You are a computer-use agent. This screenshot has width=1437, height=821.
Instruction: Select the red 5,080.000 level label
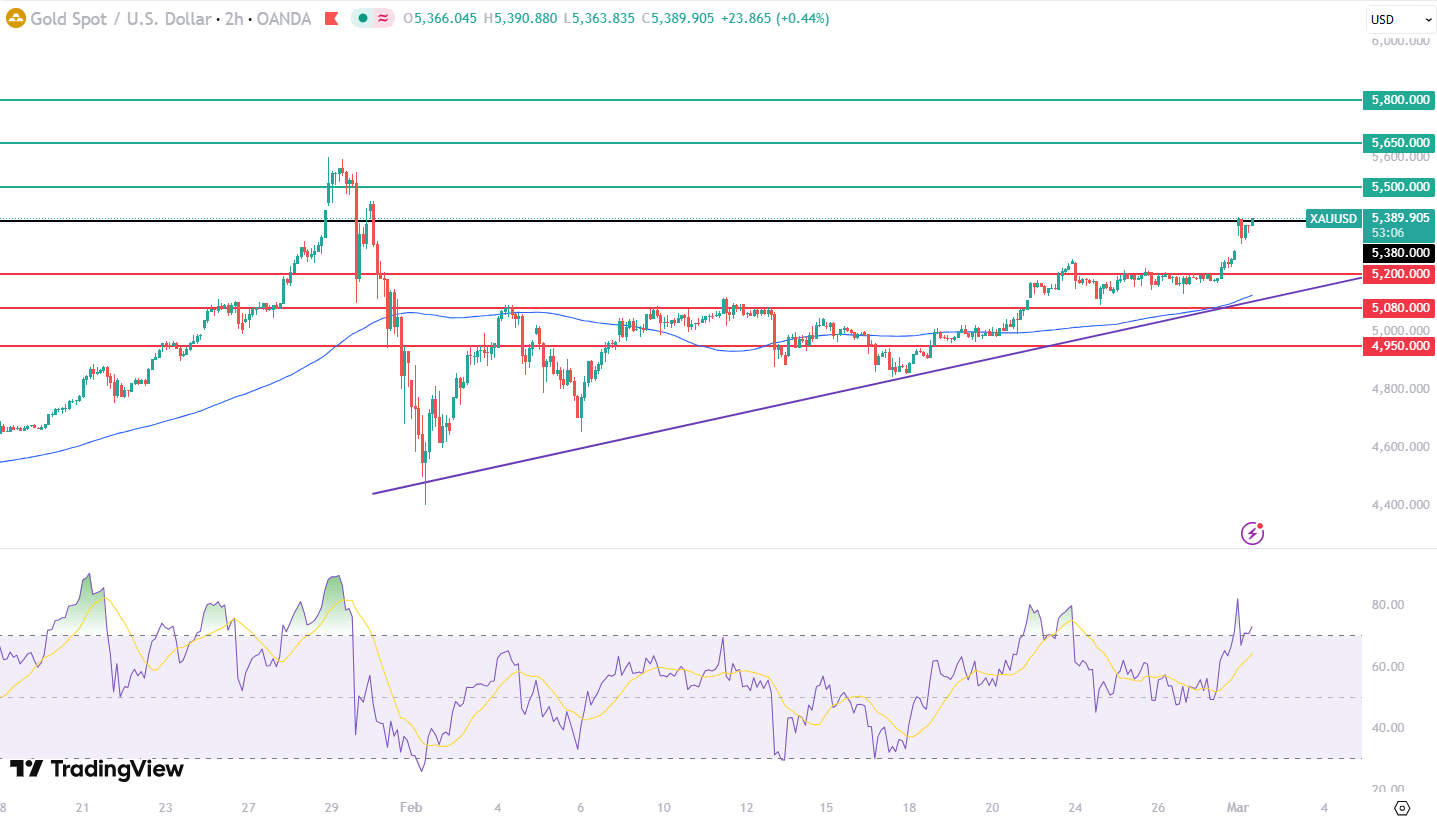pyautogui.click(x=1399, y=308)
